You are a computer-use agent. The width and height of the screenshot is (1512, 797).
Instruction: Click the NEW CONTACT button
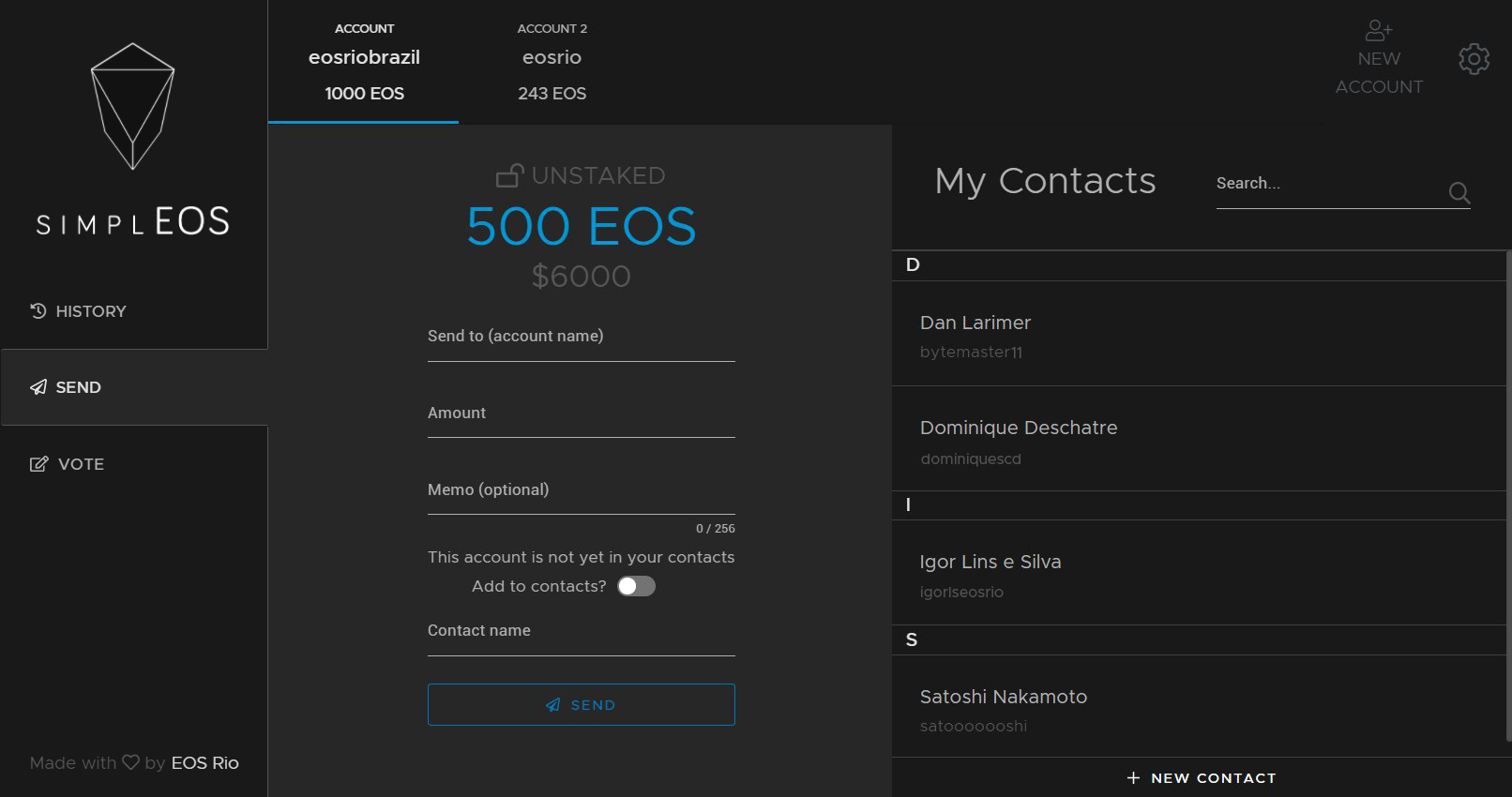pyautogui.click(x=1201, y=777)
